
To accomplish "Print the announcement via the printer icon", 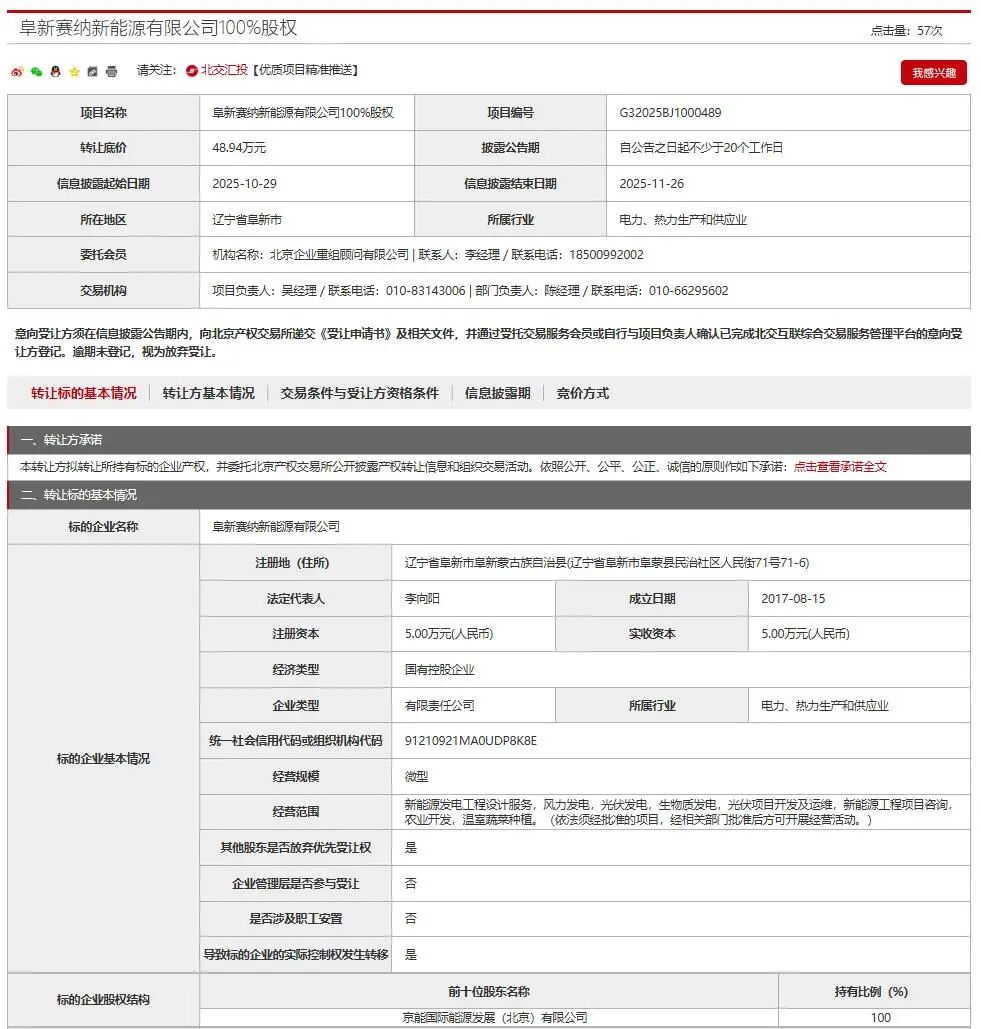I will click(110, 70).
